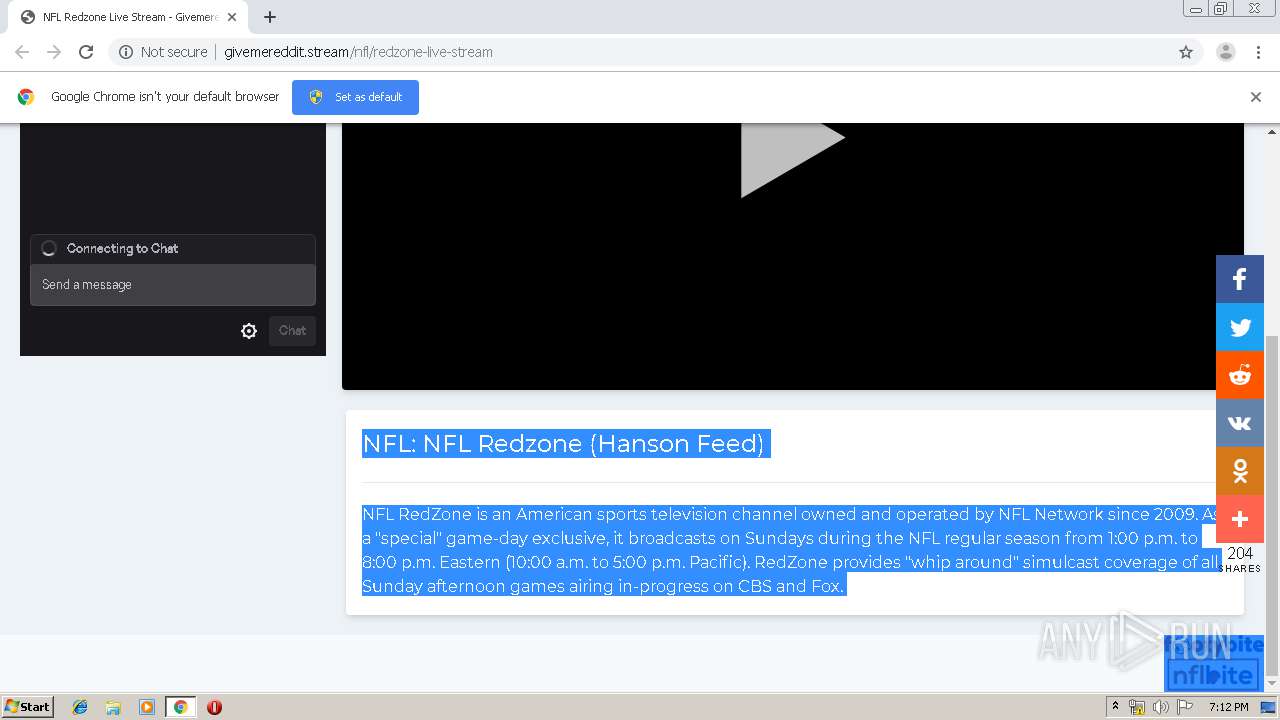Click the address bar URL
This screenshot has height=720, width=1280.
pyautogui.click(x=358, y=52)
